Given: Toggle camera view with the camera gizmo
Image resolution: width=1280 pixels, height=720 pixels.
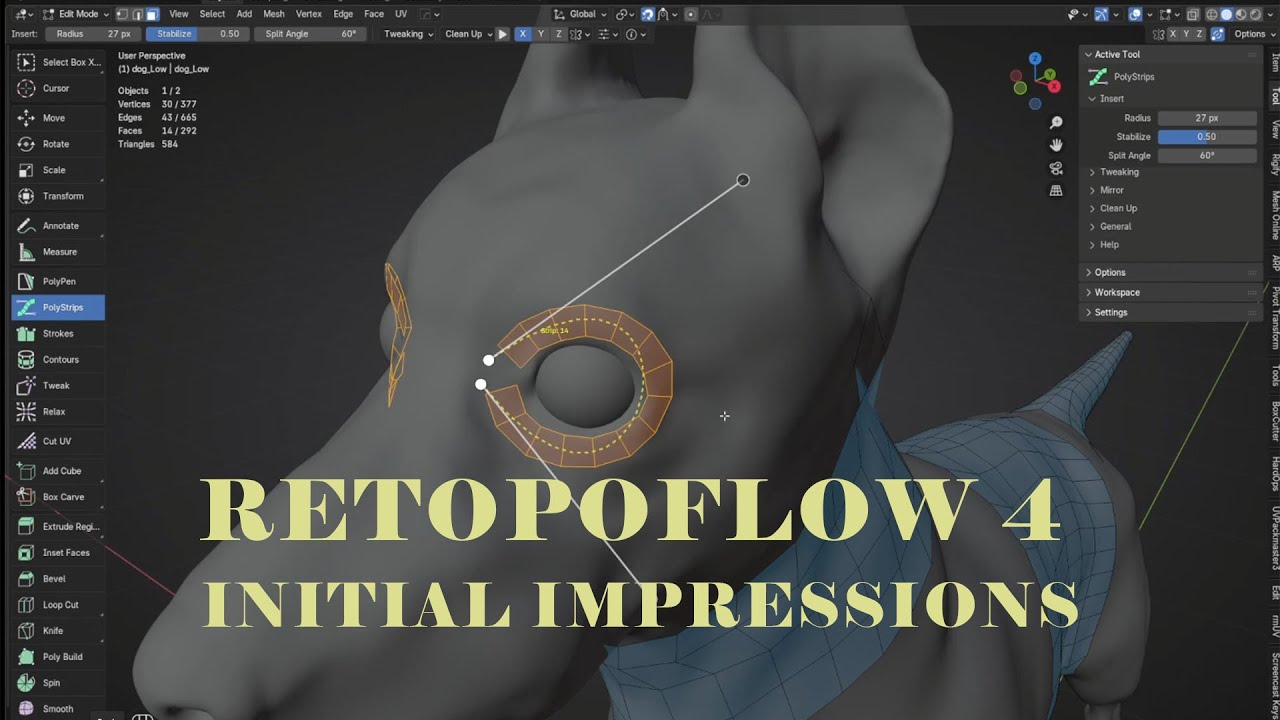Looking at the screenshot, I should point(1056,168).
